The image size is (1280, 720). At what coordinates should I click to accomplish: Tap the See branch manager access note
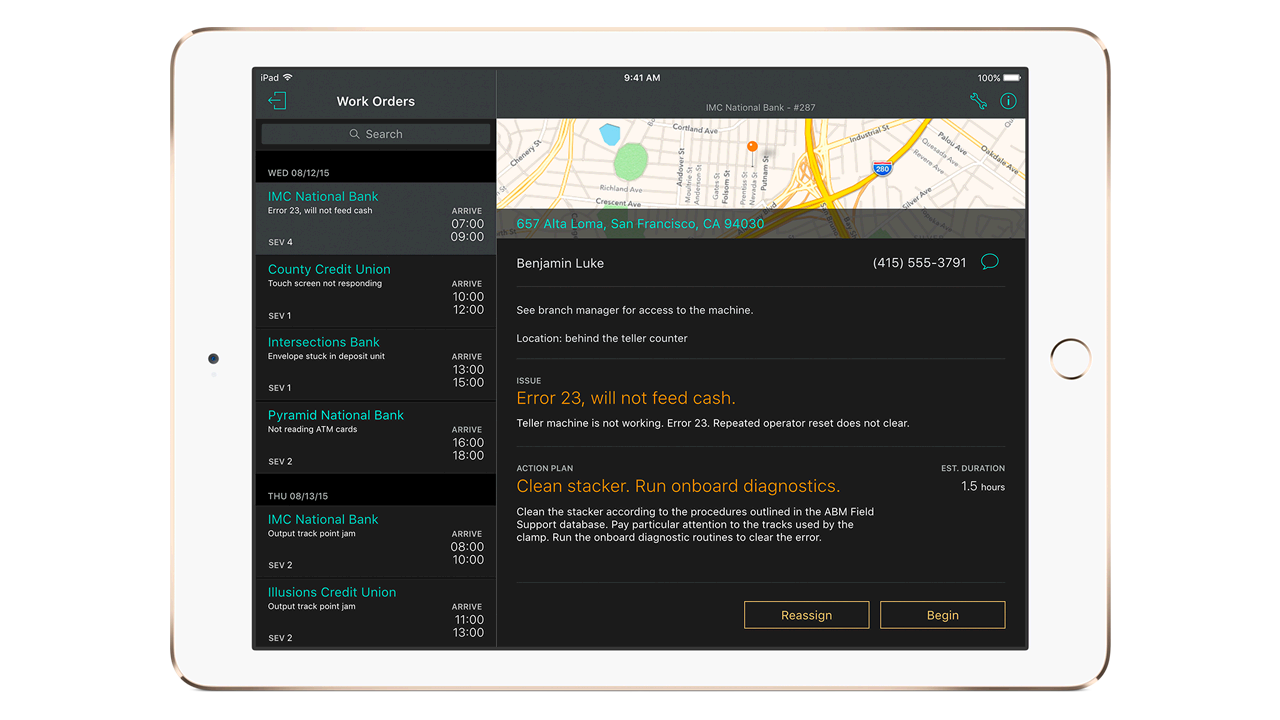pyautogui.click(x=635, y=310)
